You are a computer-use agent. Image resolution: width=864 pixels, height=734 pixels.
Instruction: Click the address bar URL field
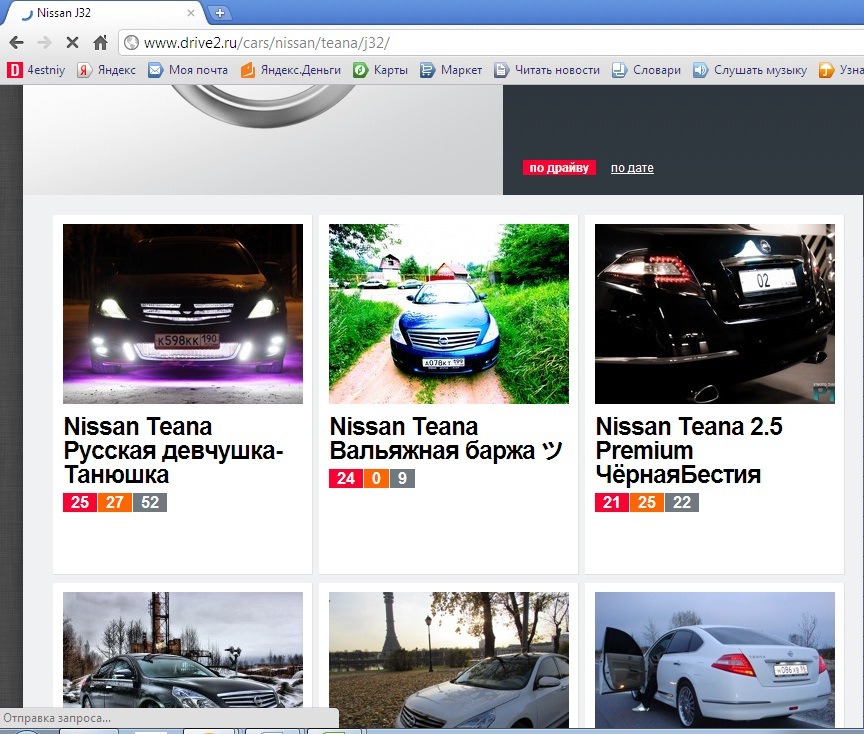pyautogui.click(x=260, y=43)
